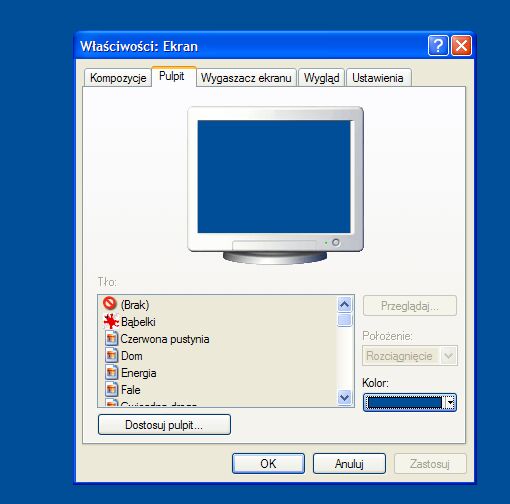The width and height of the screenshot is (510, 504).
Task: Go to the Wygląd tab
Action: coord(321,78)
